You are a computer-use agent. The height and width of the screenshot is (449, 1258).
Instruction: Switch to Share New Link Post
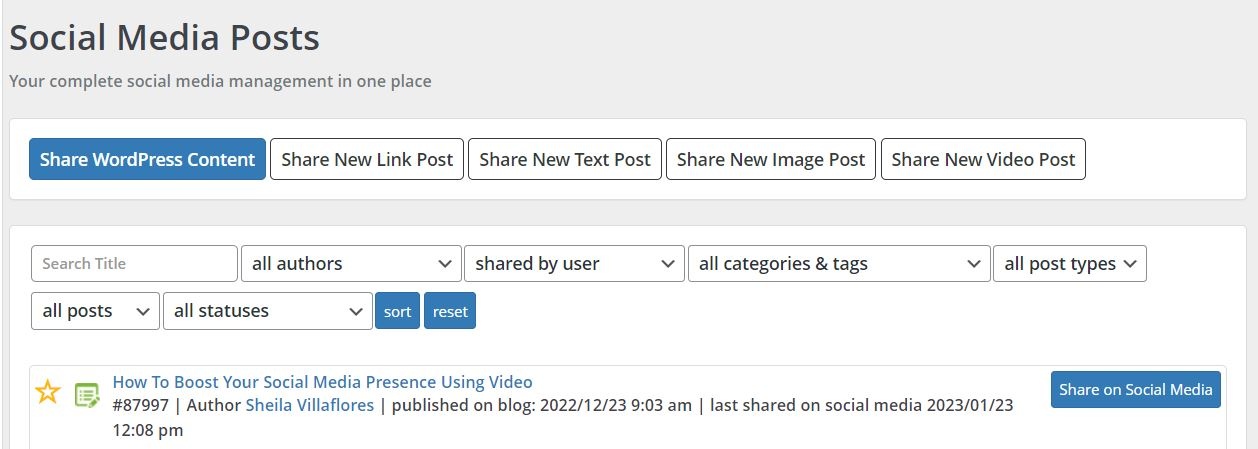click(367, 159)
